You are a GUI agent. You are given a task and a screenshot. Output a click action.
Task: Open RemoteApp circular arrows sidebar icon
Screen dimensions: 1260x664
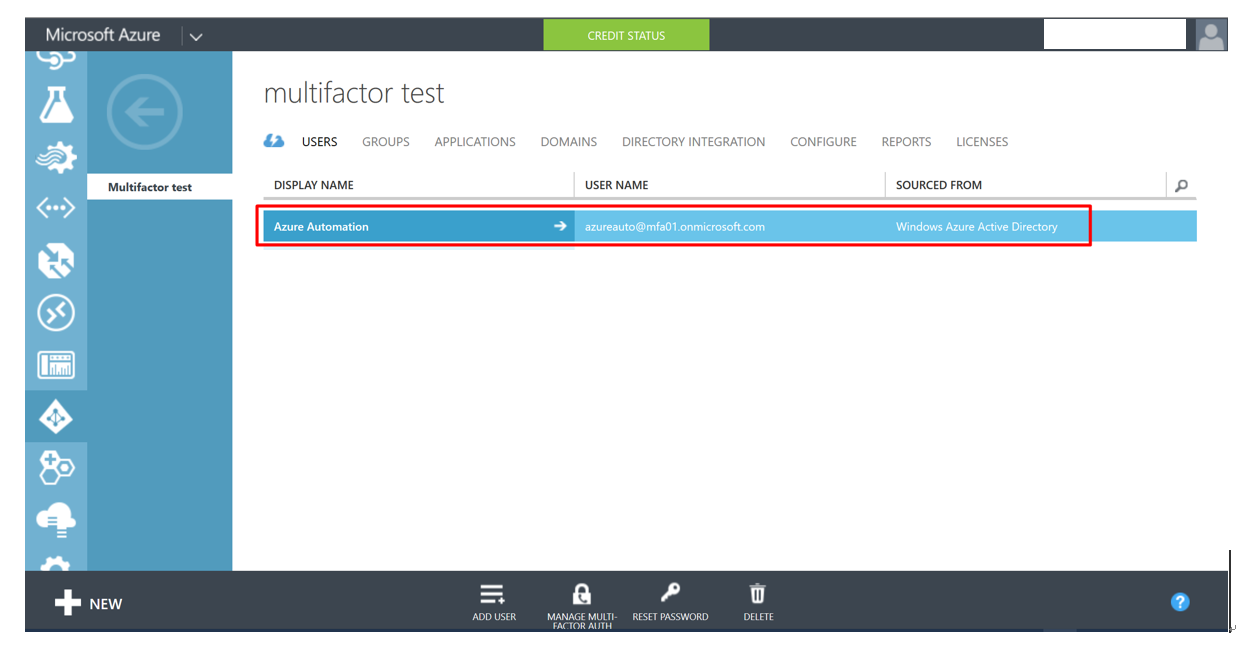pyautogui.click(x=56, y=313)
